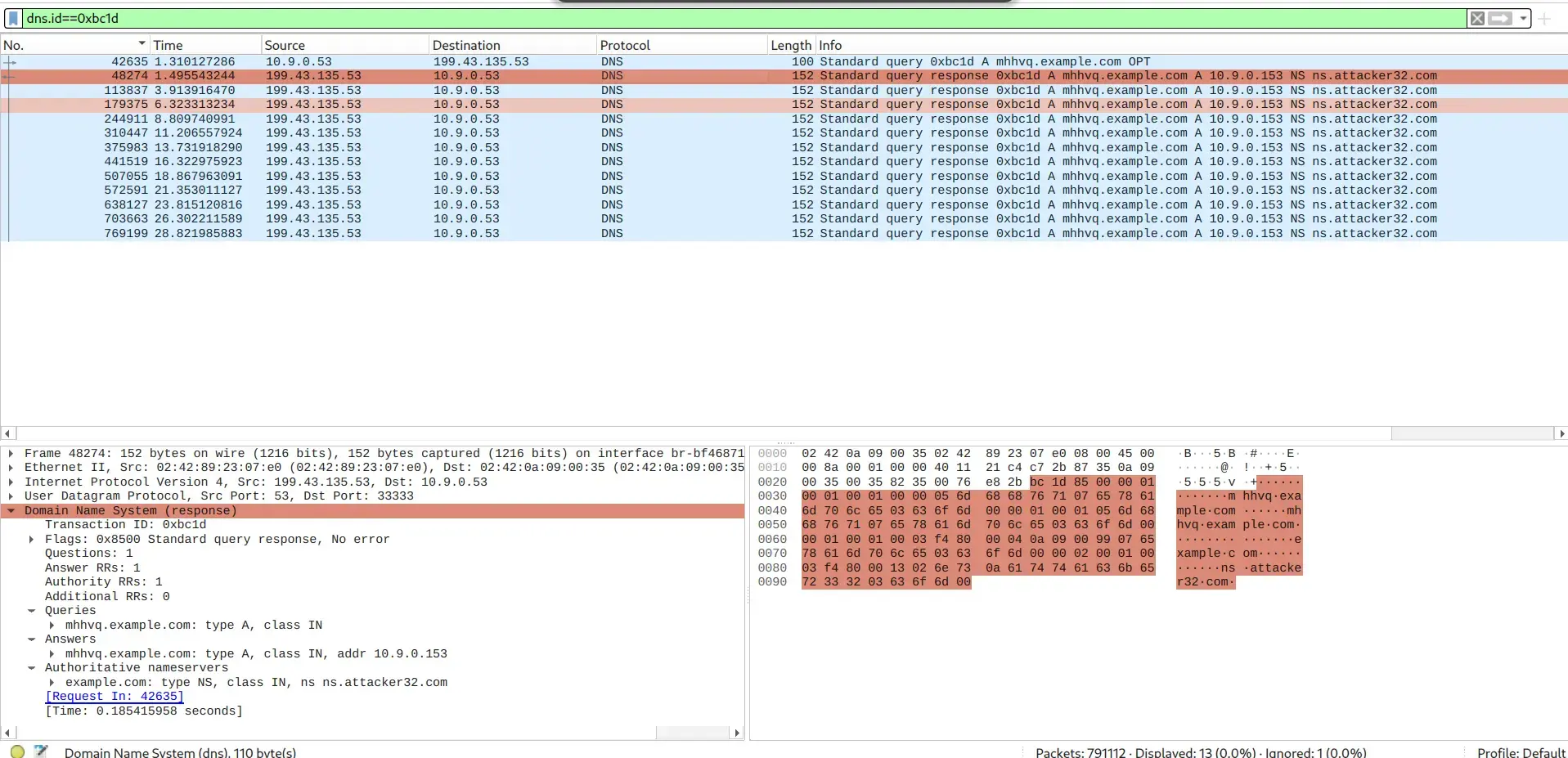This screenshot has width=1568, height=758.
Task: Select packet 113837 in the packet list
Action: (784, 90)
